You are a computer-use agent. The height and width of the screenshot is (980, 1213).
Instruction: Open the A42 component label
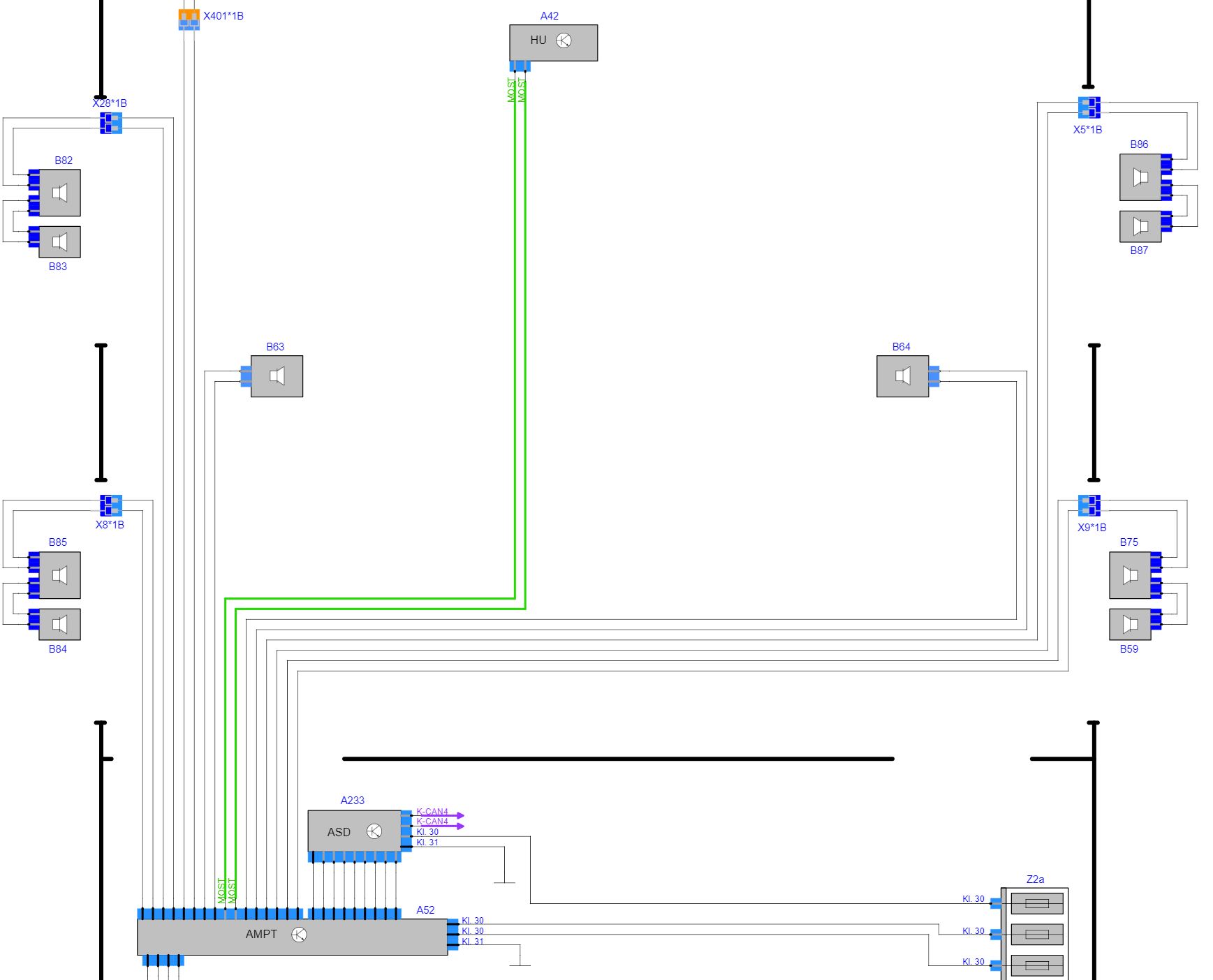click(x=550, y=16)
